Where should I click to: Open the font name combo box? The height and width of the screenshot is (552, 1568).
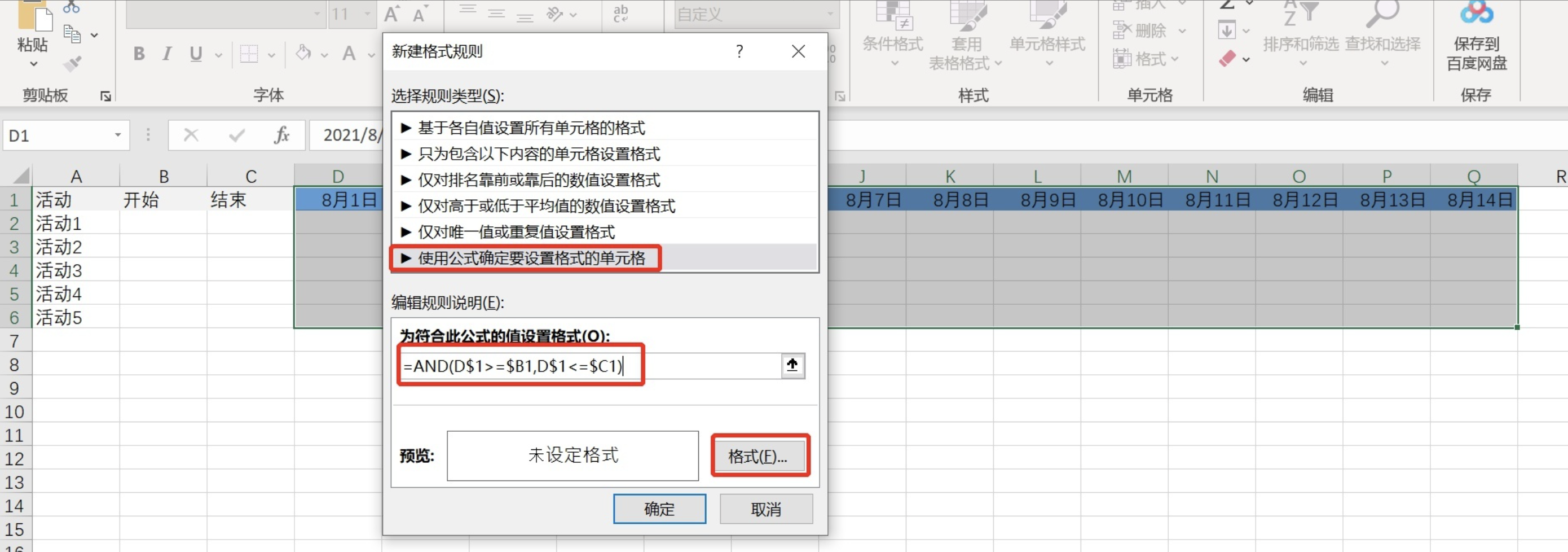226,14
